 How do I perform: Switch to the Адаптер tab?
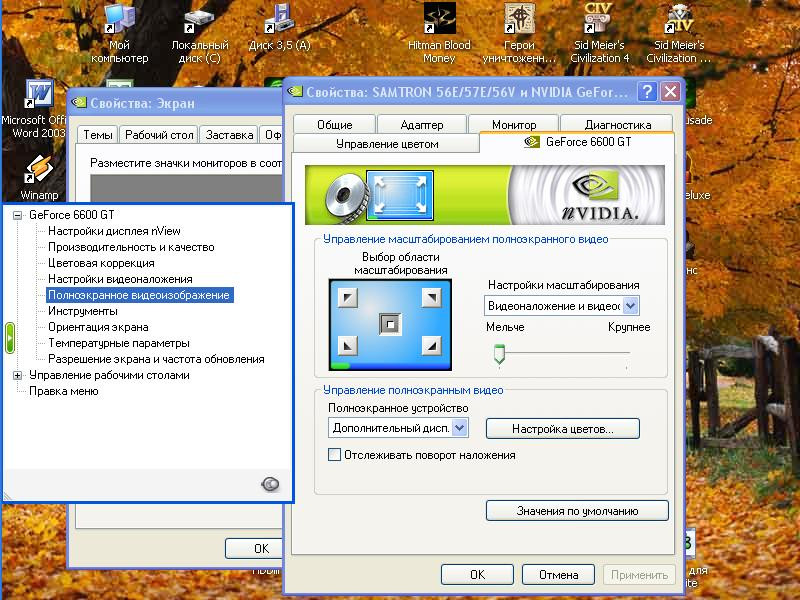[422, 124]
